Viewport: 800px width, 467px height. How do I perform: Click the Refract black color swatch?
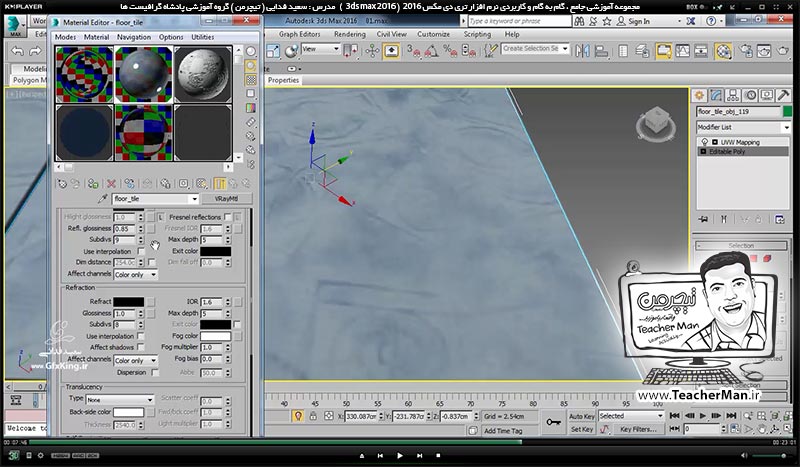tap(128, 302)
